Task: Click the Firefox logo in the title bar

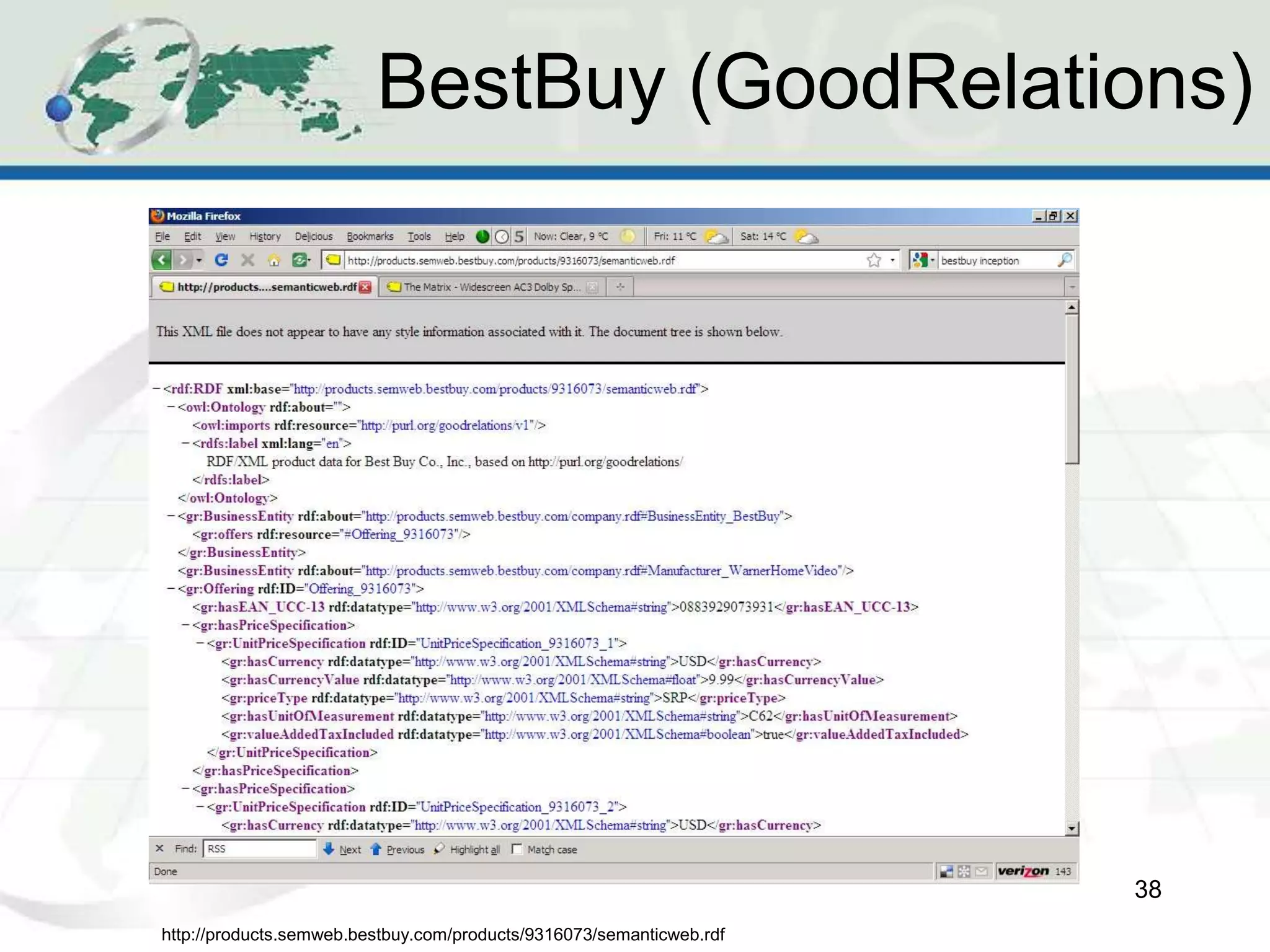Action: pos(158,216)
